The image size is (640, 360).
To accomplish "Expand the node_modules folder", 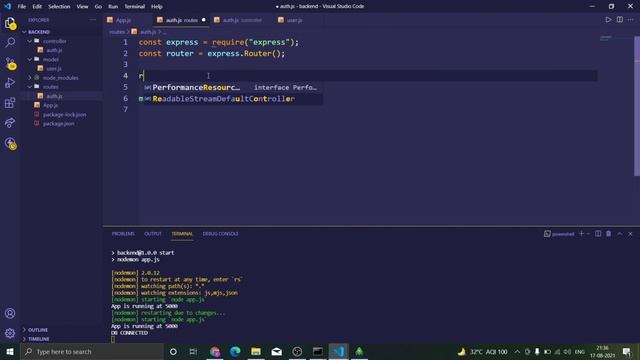I will point(61,78).
